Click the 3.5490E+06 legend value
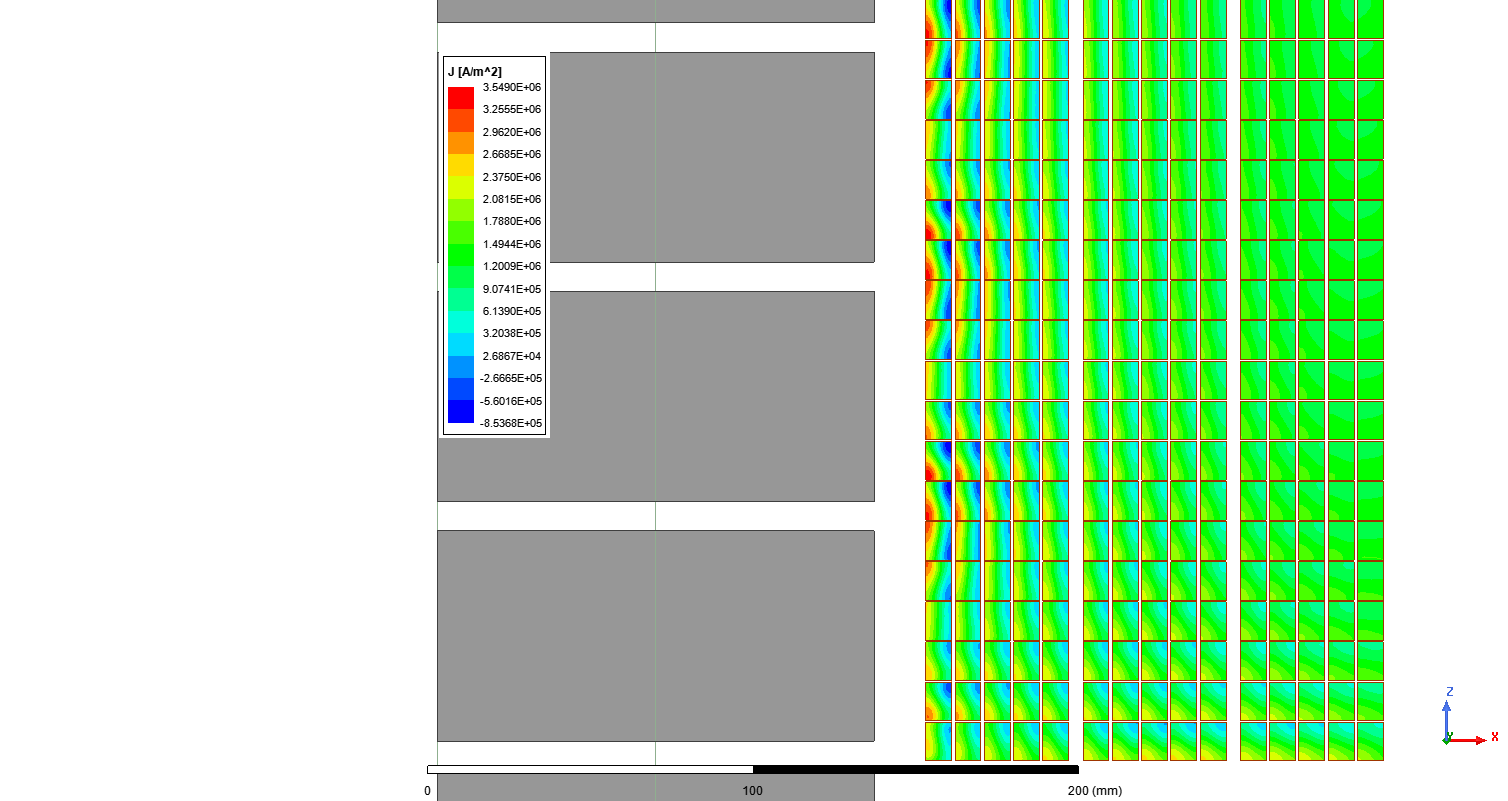 click(510, 87)
